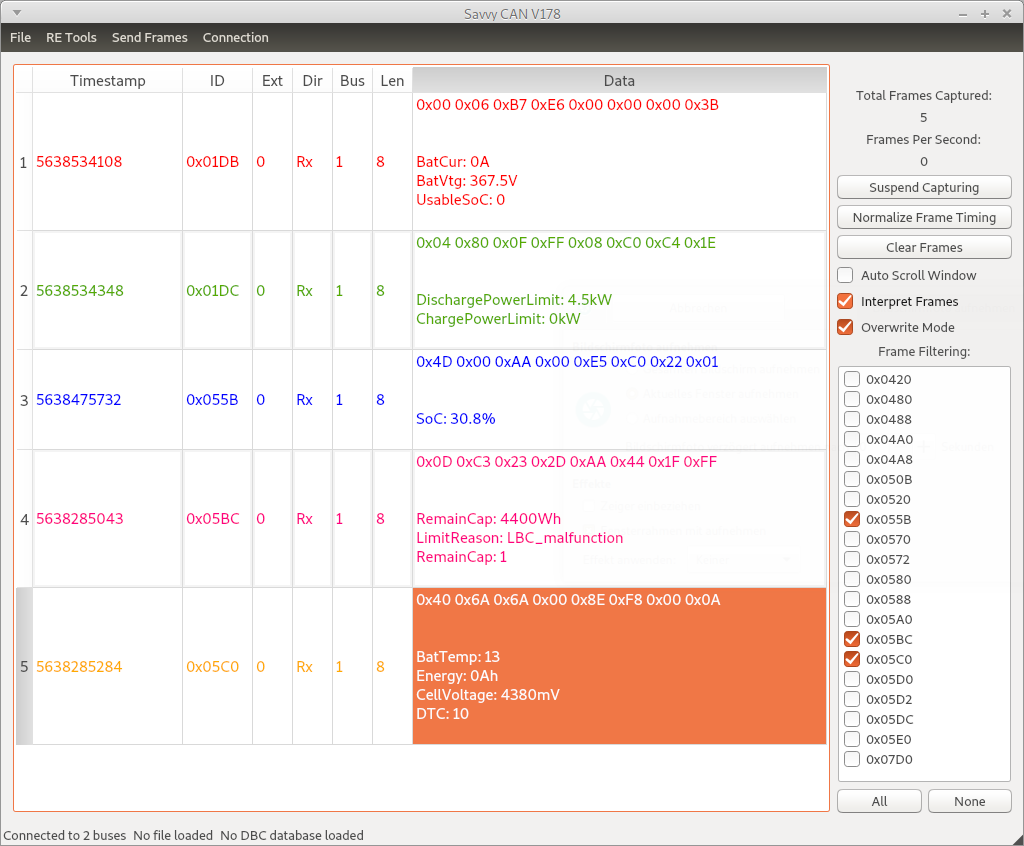Check the 0x0420 frame filter
The width and height of the screenshot is (1024, 846).
pos(852,379)
